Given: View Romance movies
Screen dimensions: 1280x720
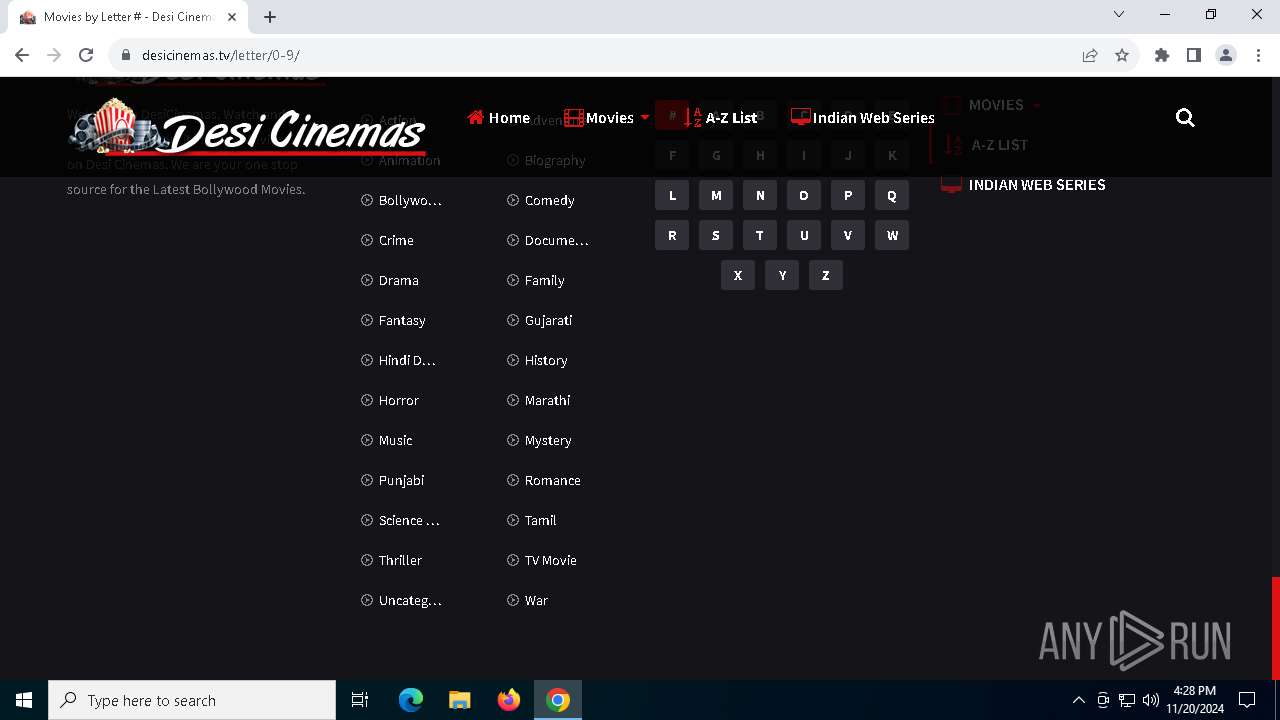Looking at the screenshot, I should click(x=544, y=480).
